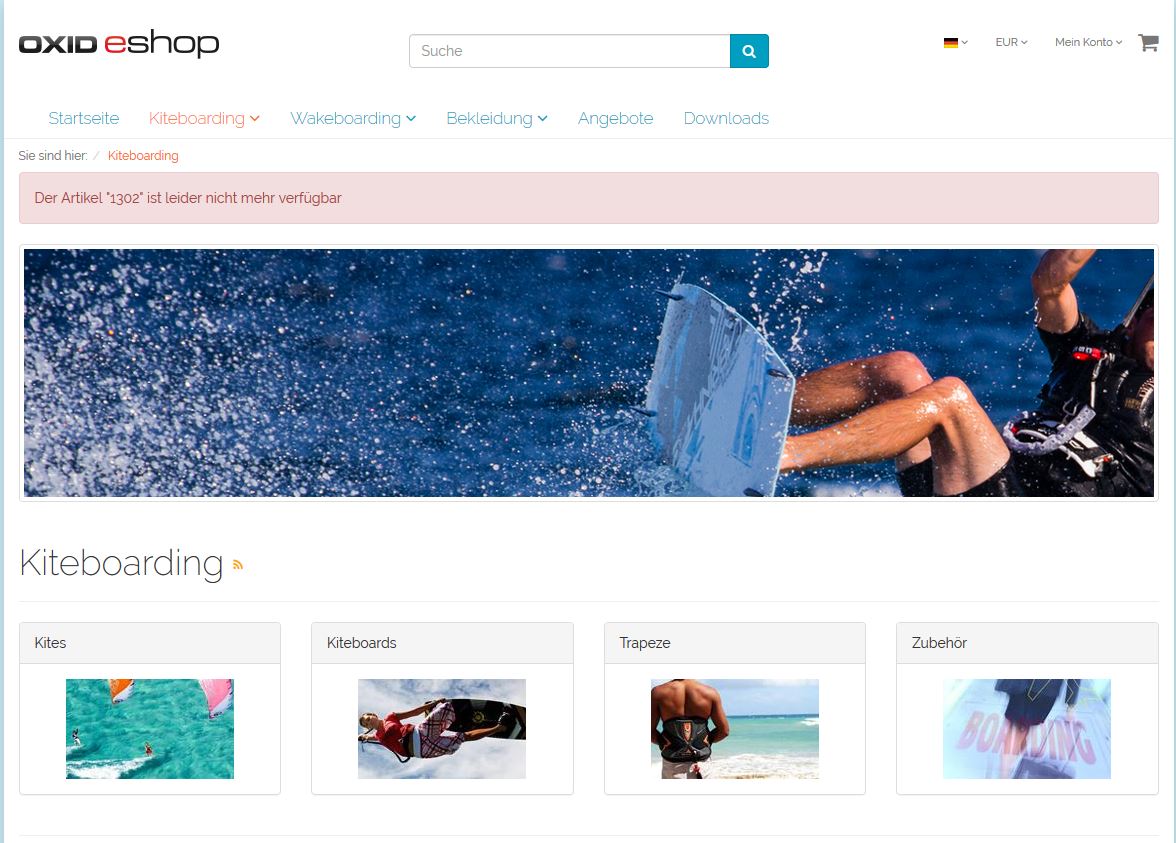Open the Kiteboards category image
1176x843 pixels.
point(442,729)
